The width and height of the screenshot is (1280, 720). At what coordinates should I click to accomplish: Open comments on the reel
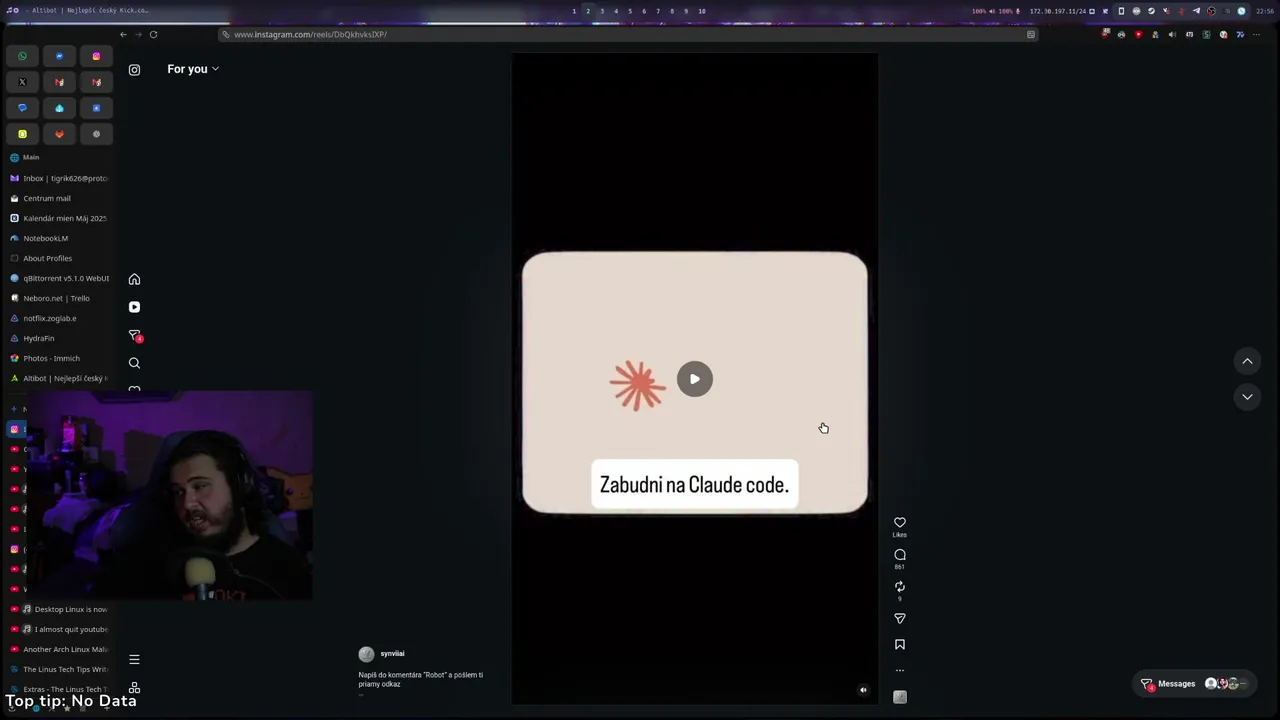(900, 554)
